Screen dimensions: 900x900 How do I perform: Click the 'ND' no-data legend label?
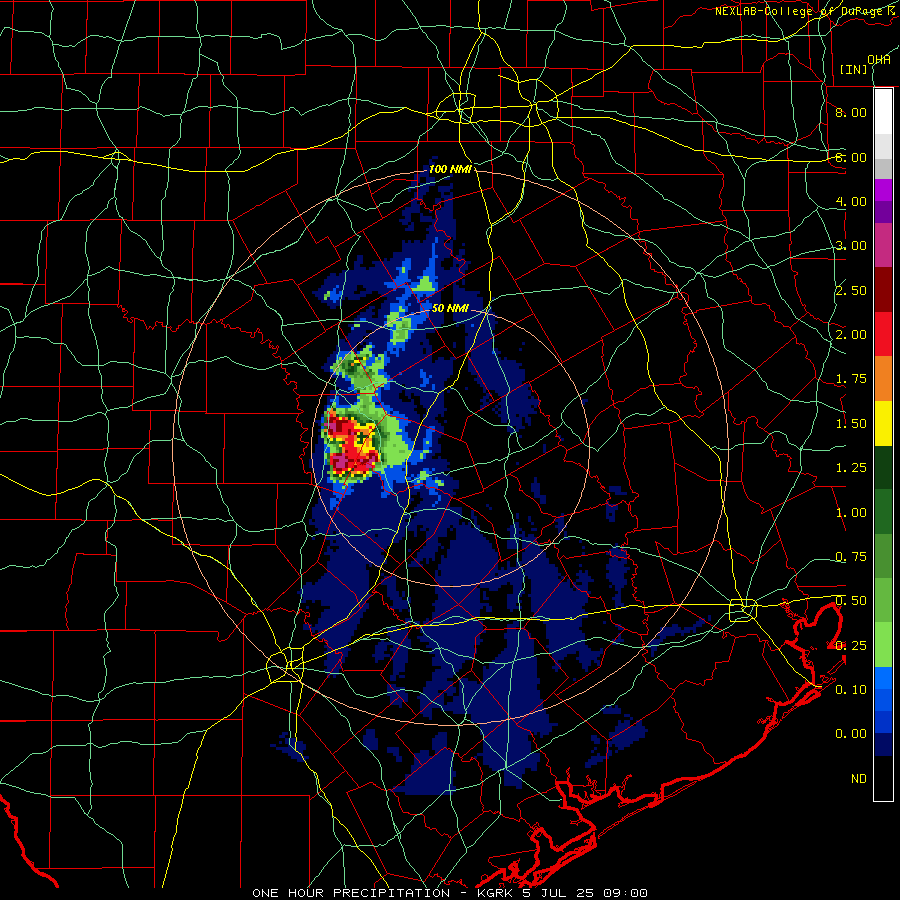859,779
